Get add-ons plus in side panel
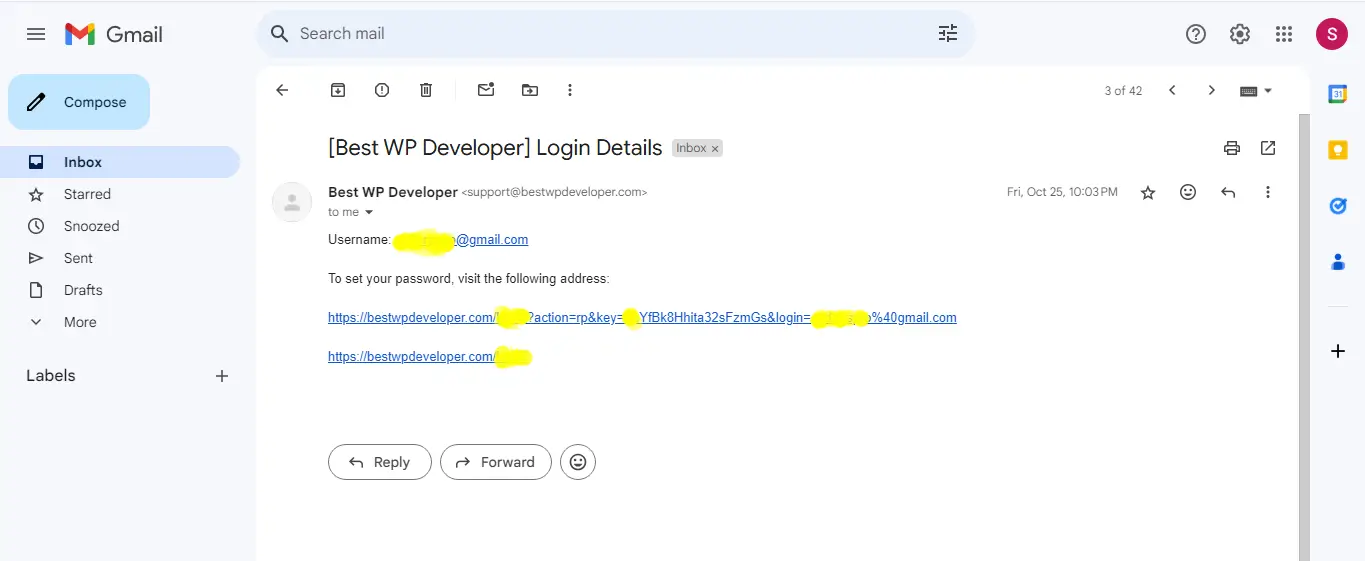 pyautogui.click(x=1337, y=351)
